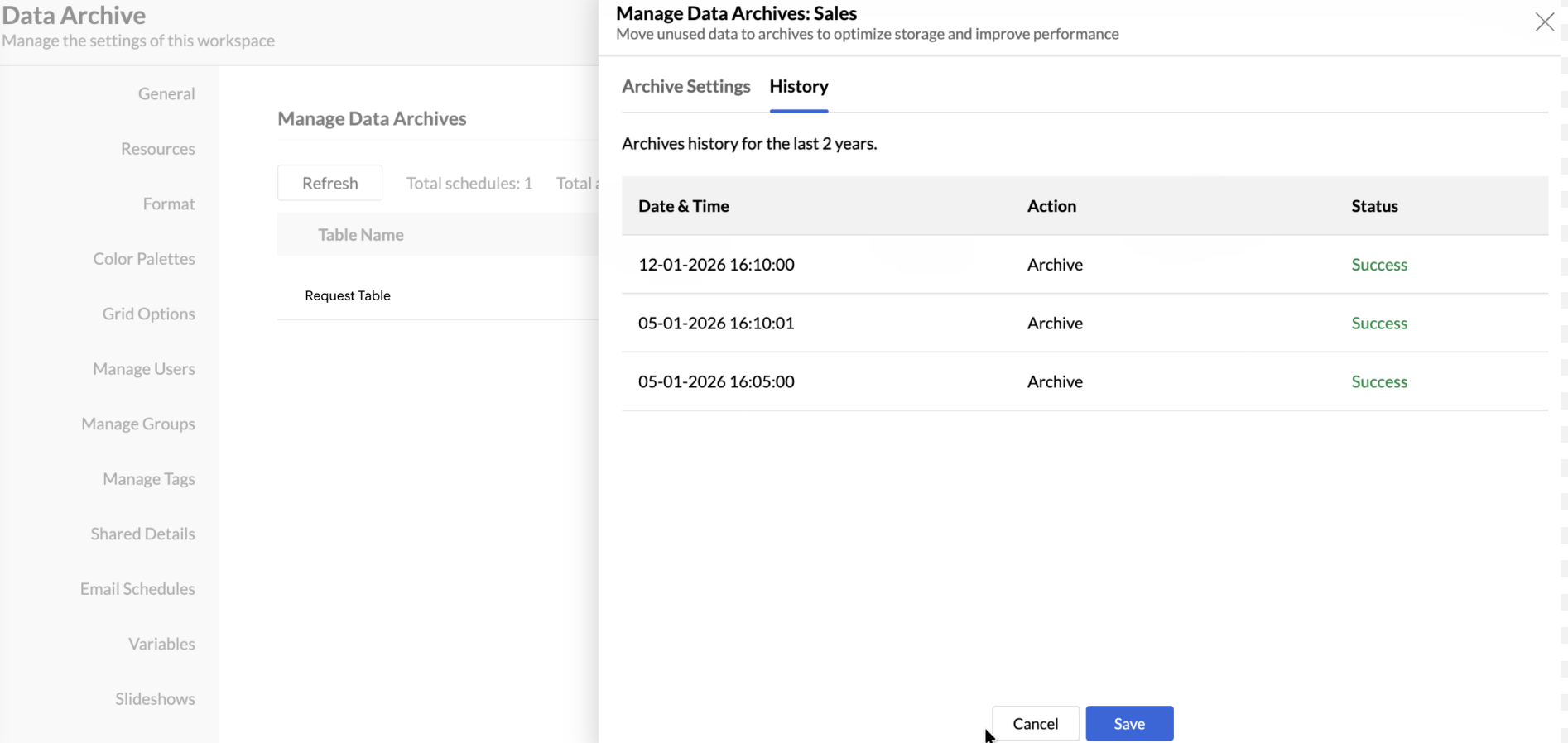
Task: Switch to the Archive Settings tab
Action: click(685, 86)
